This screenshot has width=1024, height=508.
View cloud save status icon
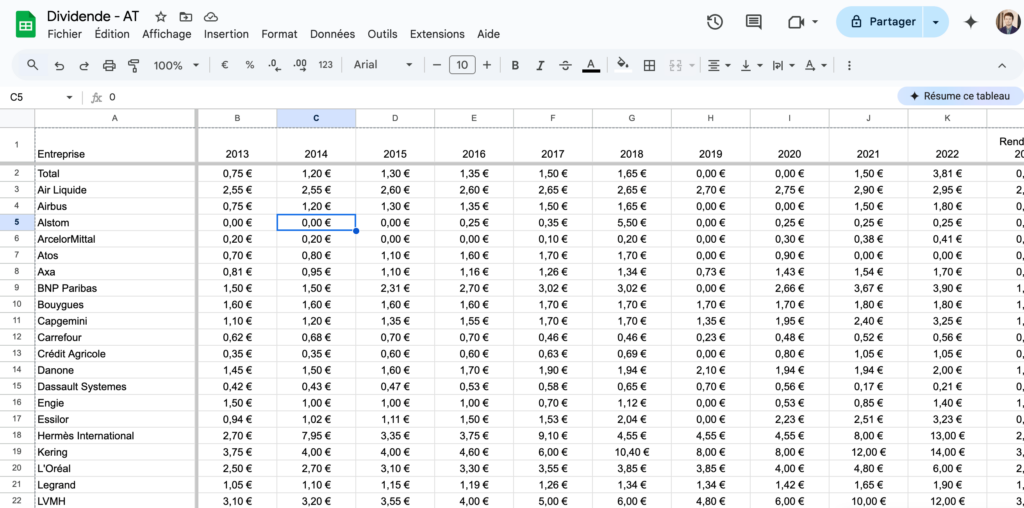pyautogui.click(x=210, y=17)
